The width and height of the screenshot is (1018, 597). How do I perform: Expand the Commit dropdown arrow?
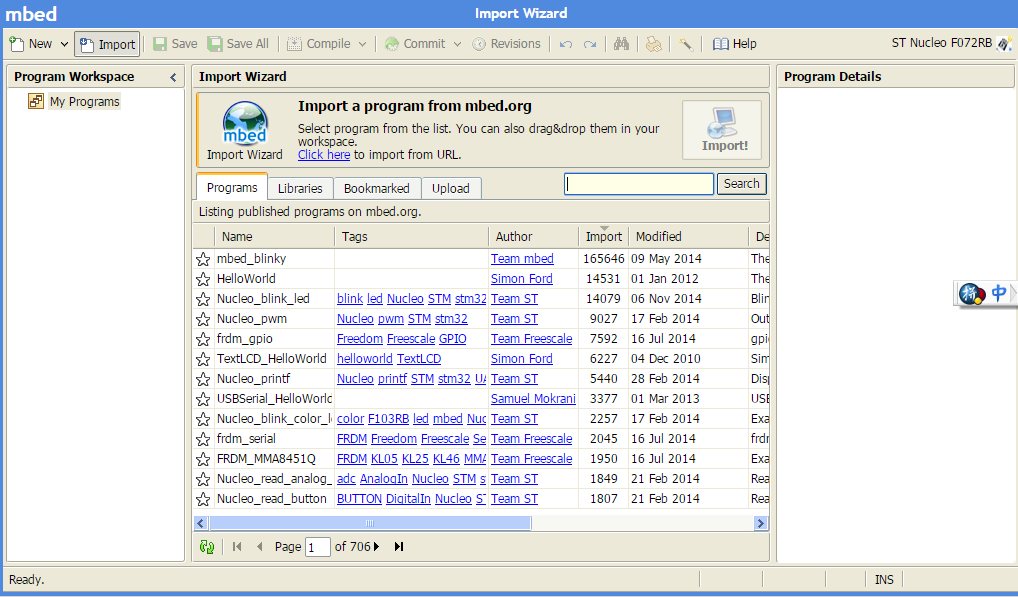457,44
